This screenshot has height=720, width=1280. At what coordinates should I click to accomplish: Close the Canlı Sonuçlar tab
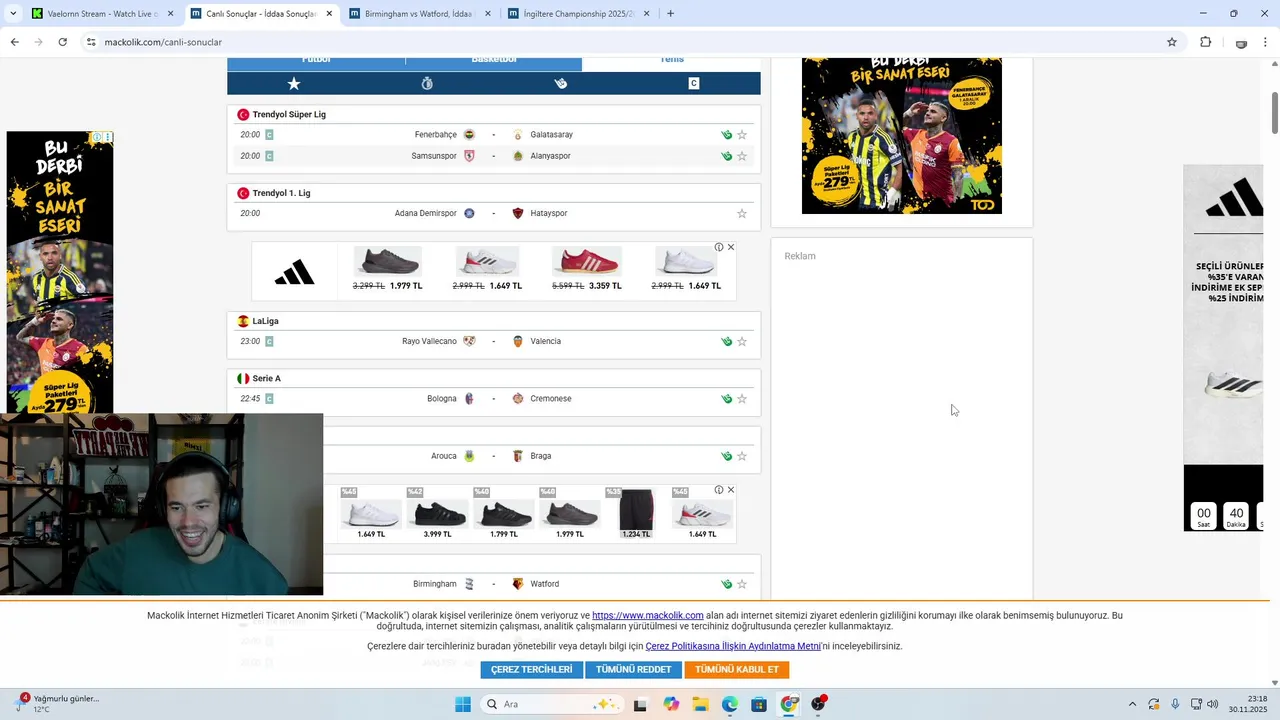[329, 14]
